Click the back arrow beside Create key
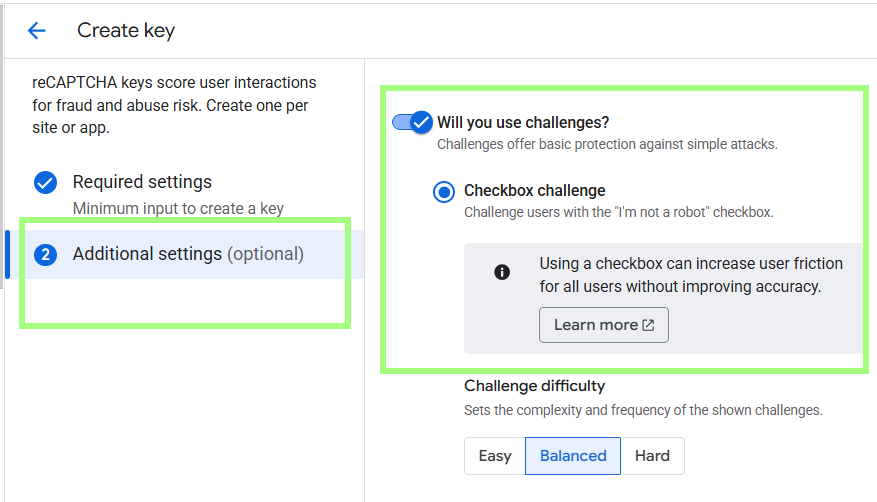The width and height of the screenshot is (877, 502). pos(37,30)
